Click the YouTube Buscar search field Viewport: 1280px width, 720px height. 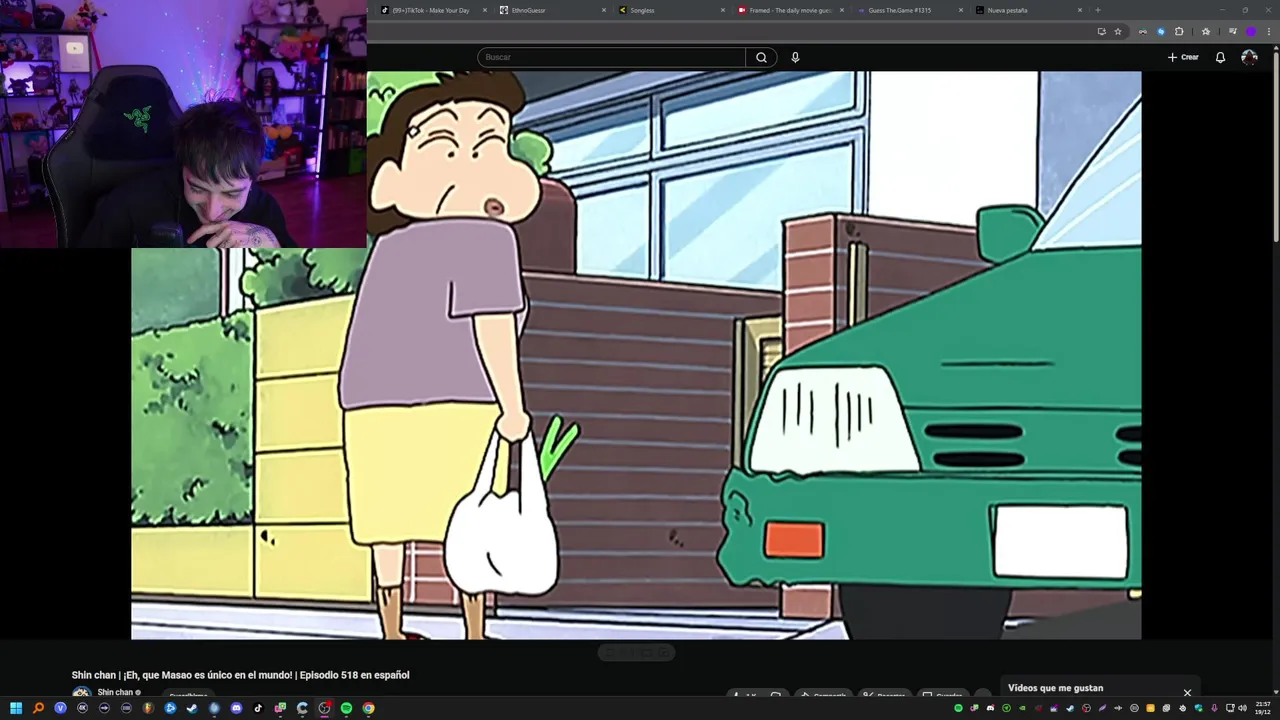611,57
